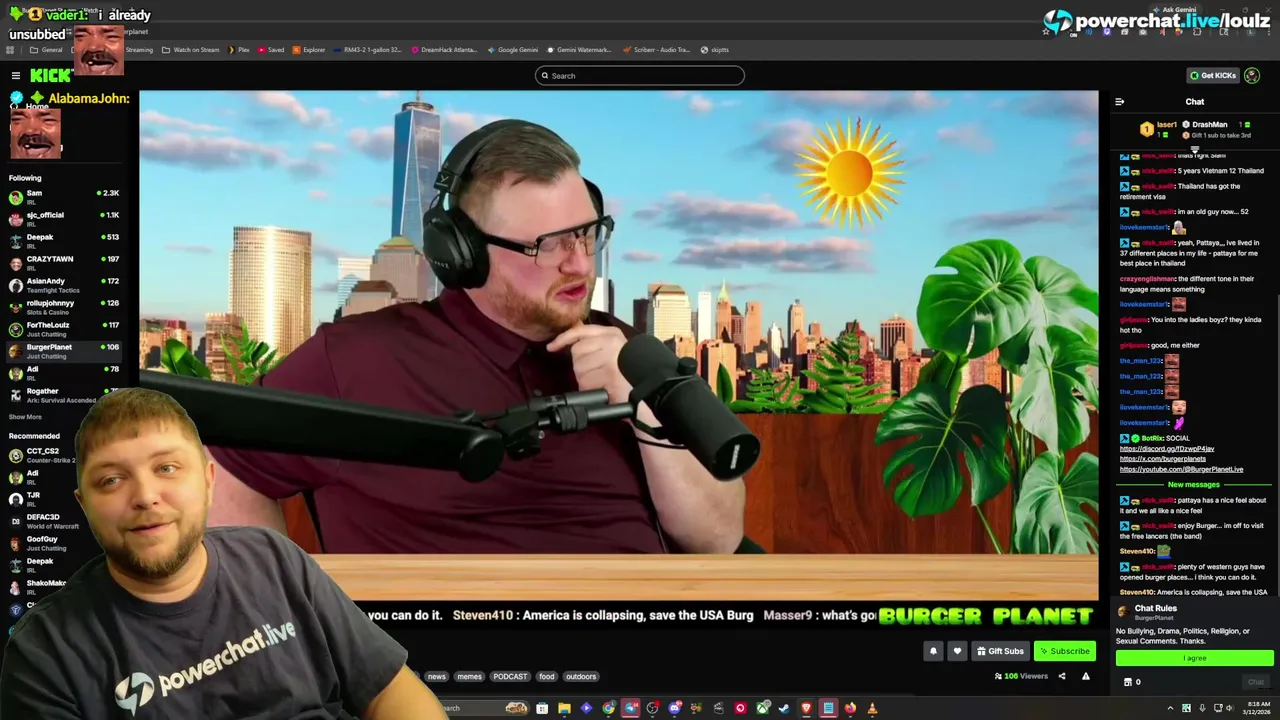Open the Scriberr Audio bookmark
This screenshot has width=1280, height=720.
click(656, 50)
